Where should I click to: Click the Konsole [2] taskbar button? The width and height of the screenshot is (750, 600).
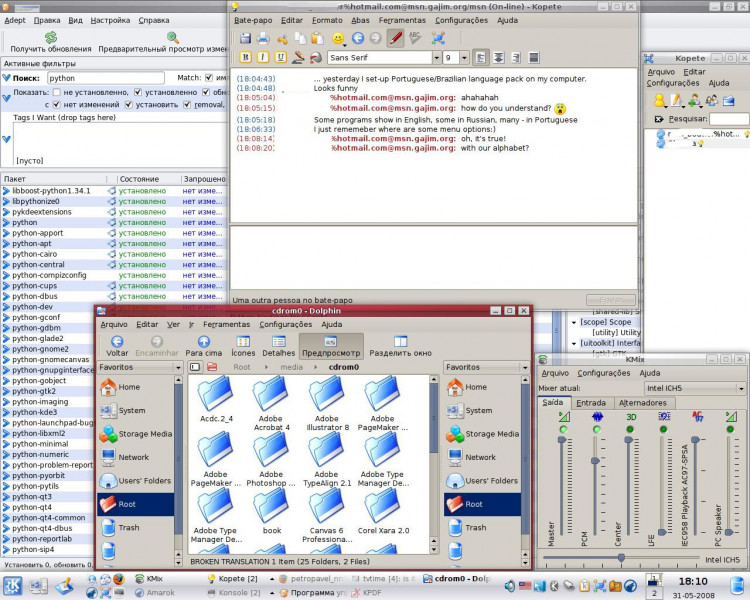[x=238, y=593]
